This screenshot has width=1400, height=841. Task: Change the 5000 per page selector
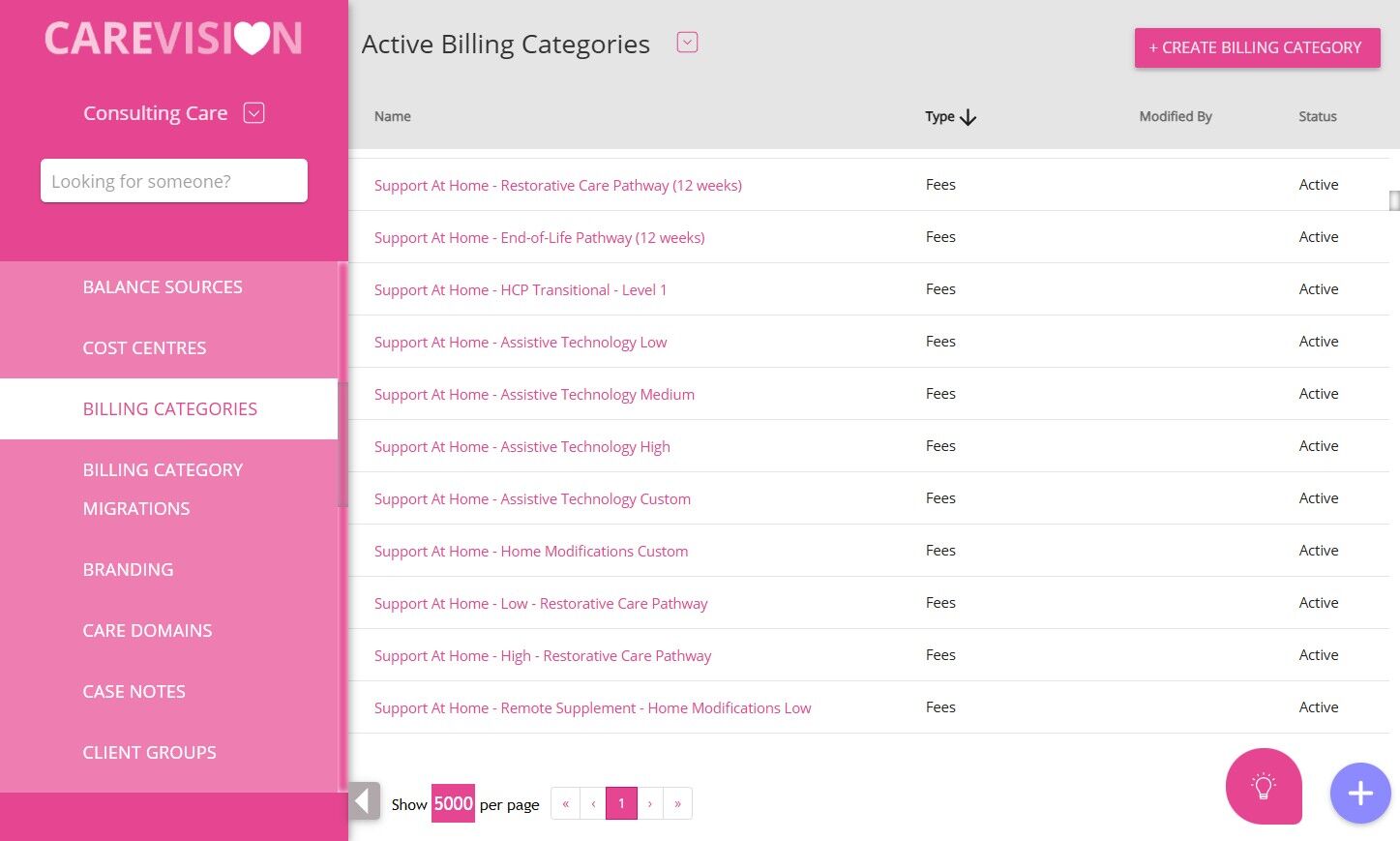(453, 803)
